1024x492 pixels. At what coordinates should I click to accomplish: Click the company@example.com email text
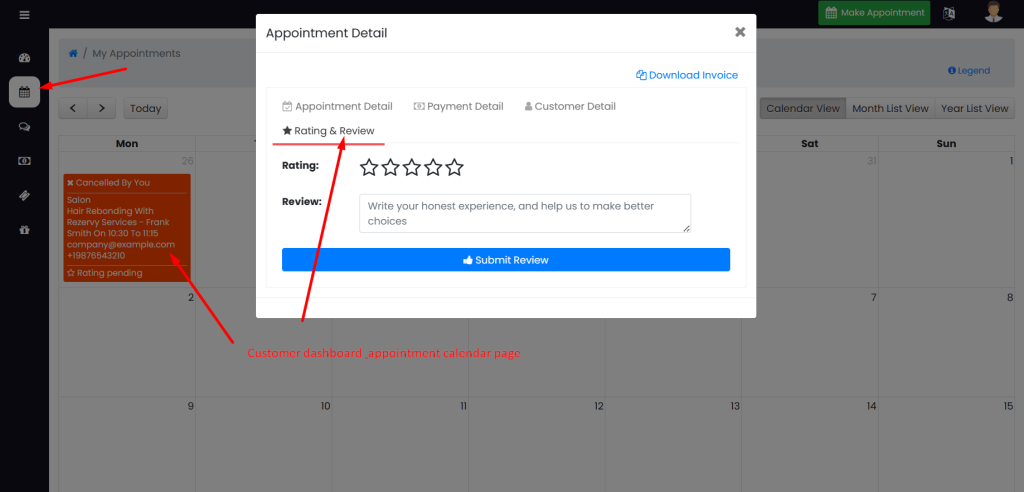tap(121, 244)
